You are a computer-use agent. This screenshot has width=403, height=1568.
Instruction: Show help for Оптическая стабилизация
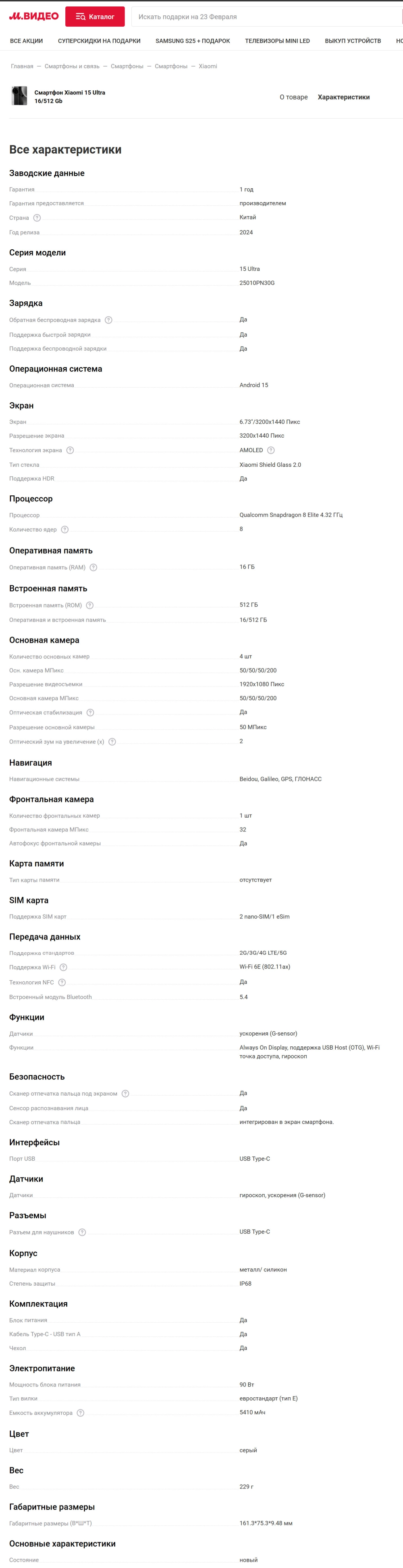(91, 713)
